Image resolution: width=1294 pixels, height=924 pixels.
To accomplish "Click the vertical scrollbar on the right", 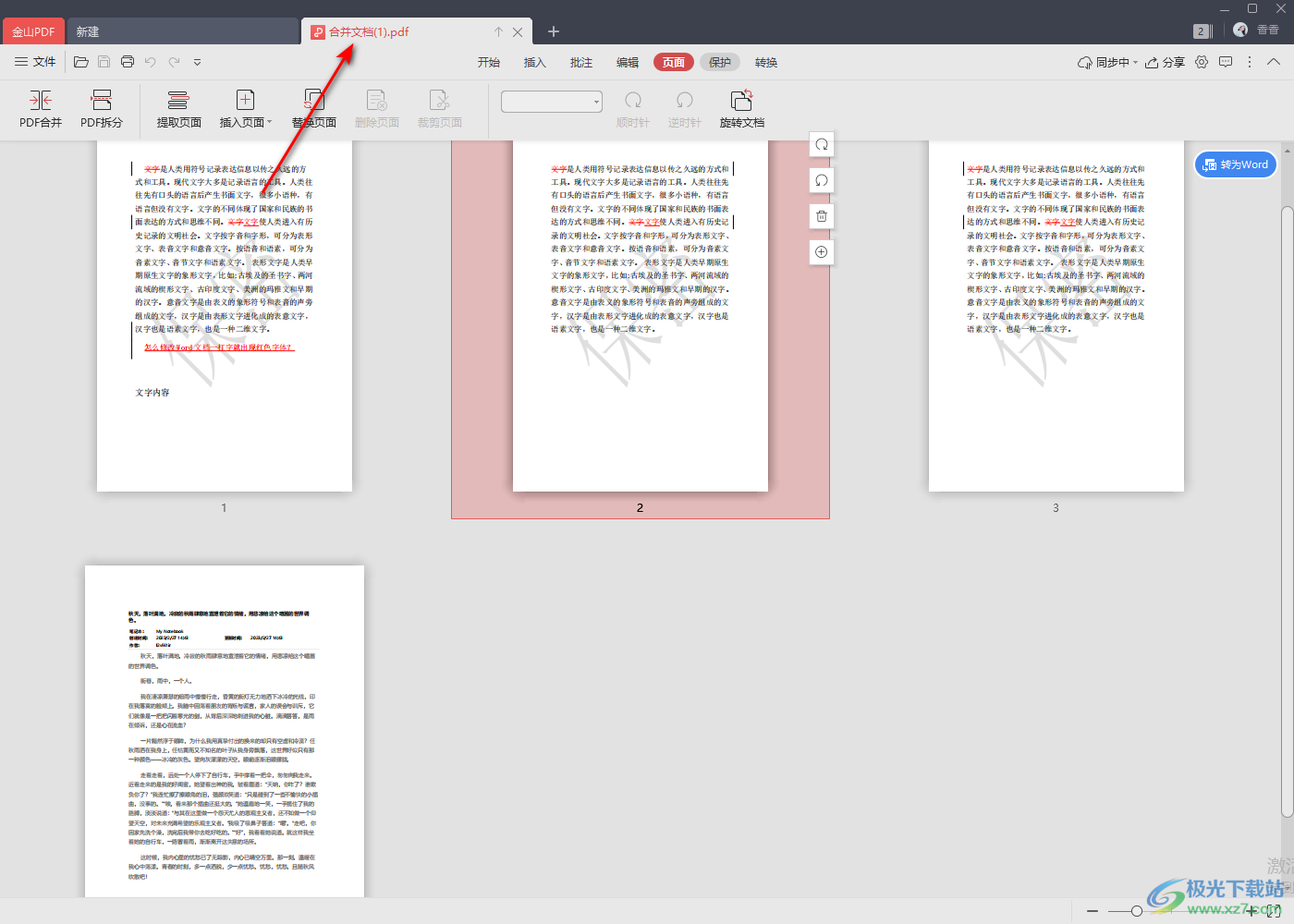I will 1288,513.
